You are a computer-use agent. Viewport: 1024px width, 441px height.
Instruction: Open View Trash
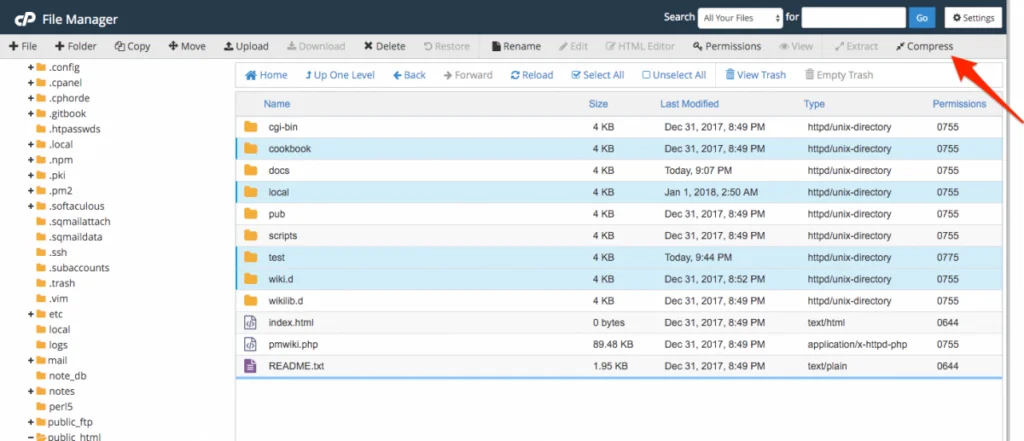(756, 75)
